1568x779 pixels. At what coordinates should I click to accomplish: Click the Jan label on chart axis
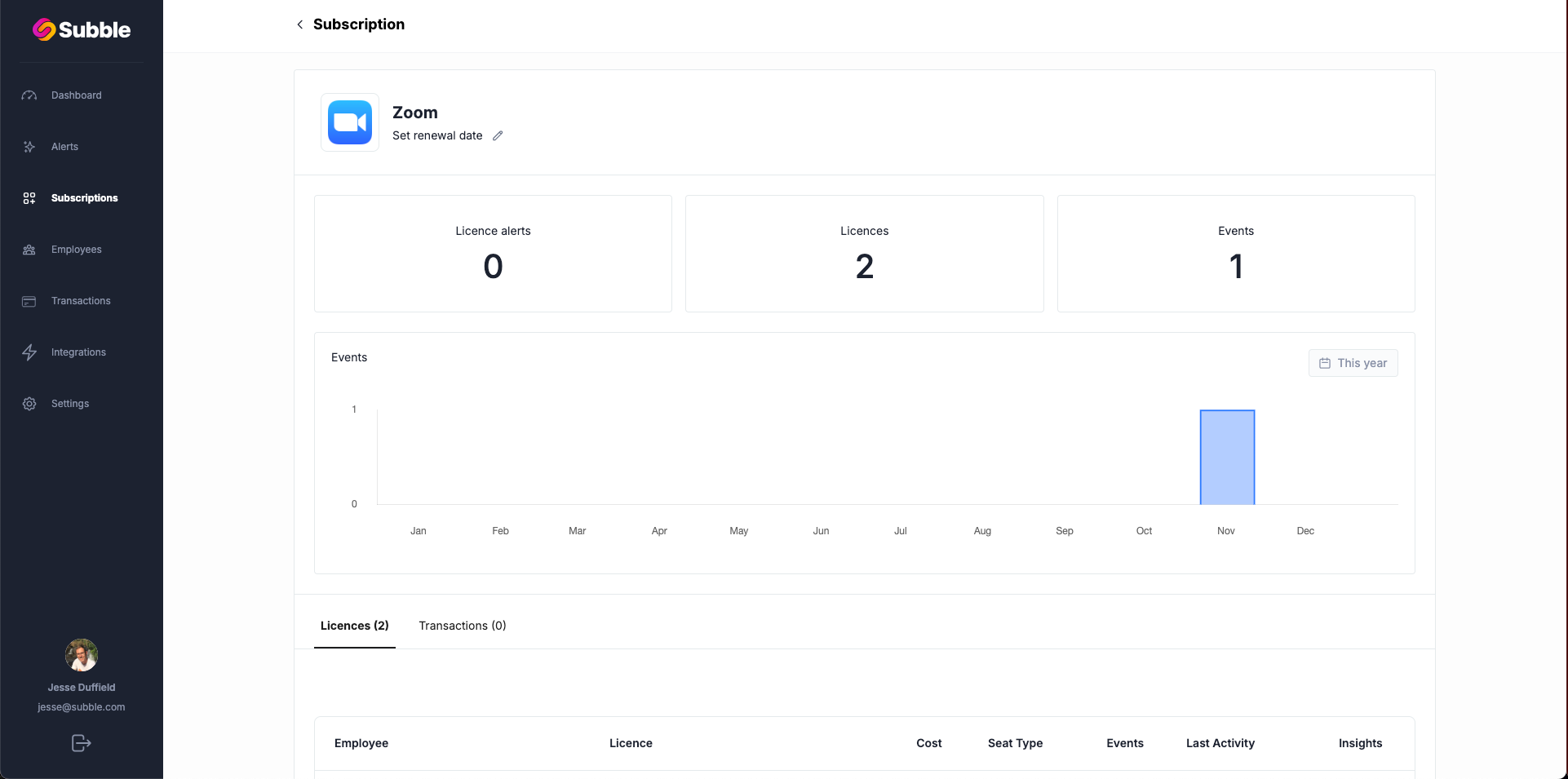click(x=419, y=531)
